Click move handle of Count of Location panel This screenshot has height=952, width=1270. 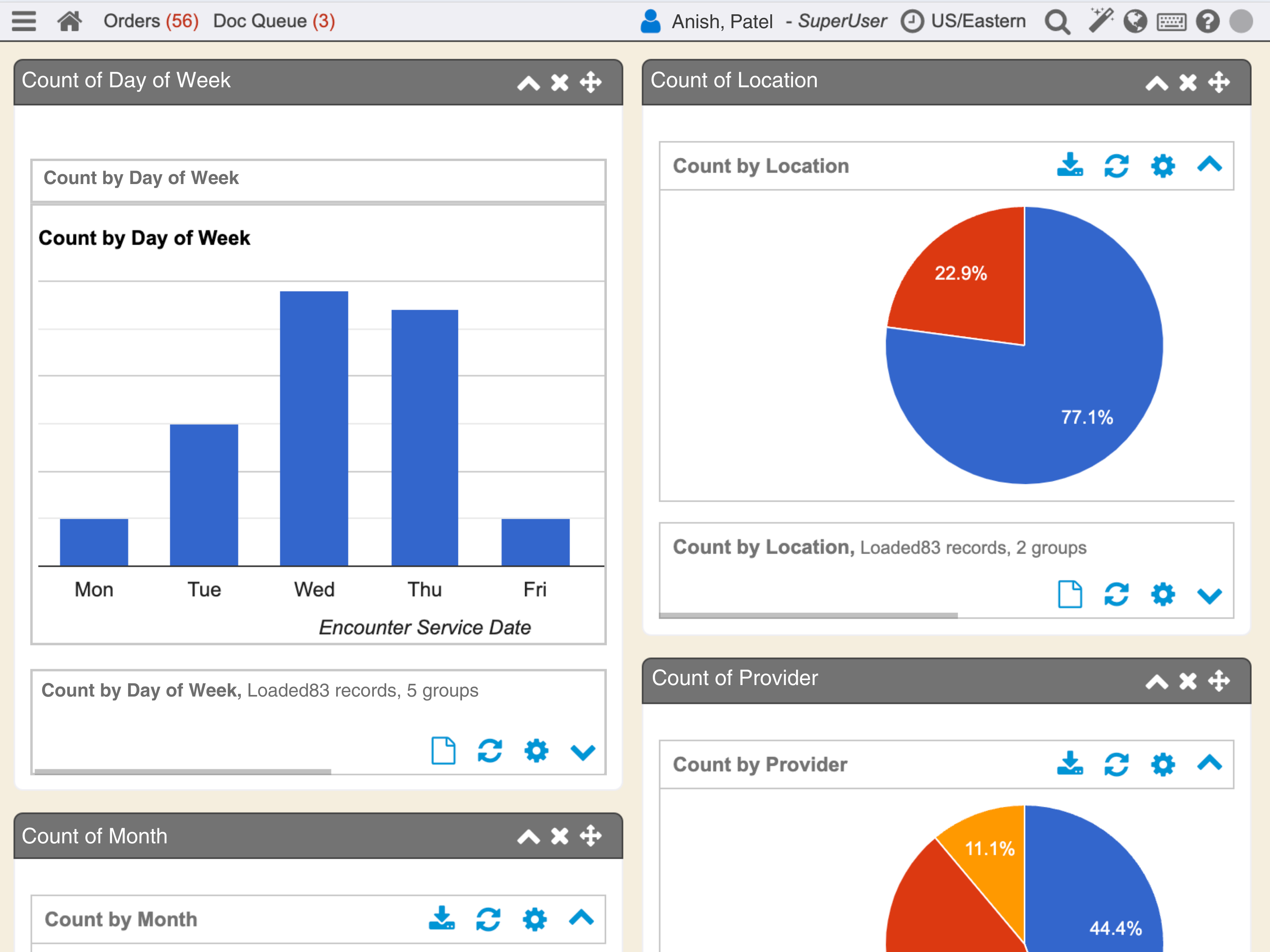tap(1219, 82)
